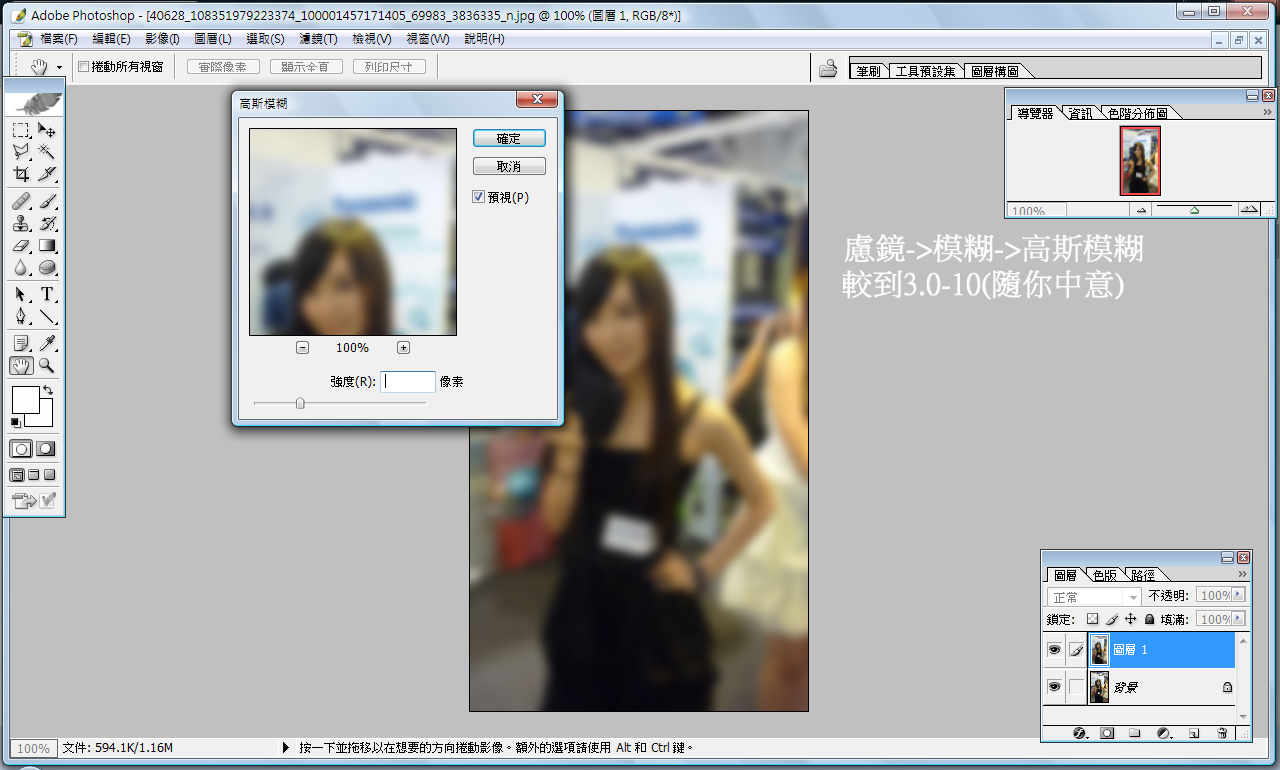The image size is (1280, 770).
Task: Switch to the 路徑 tab
Action: coord(1142,575)
